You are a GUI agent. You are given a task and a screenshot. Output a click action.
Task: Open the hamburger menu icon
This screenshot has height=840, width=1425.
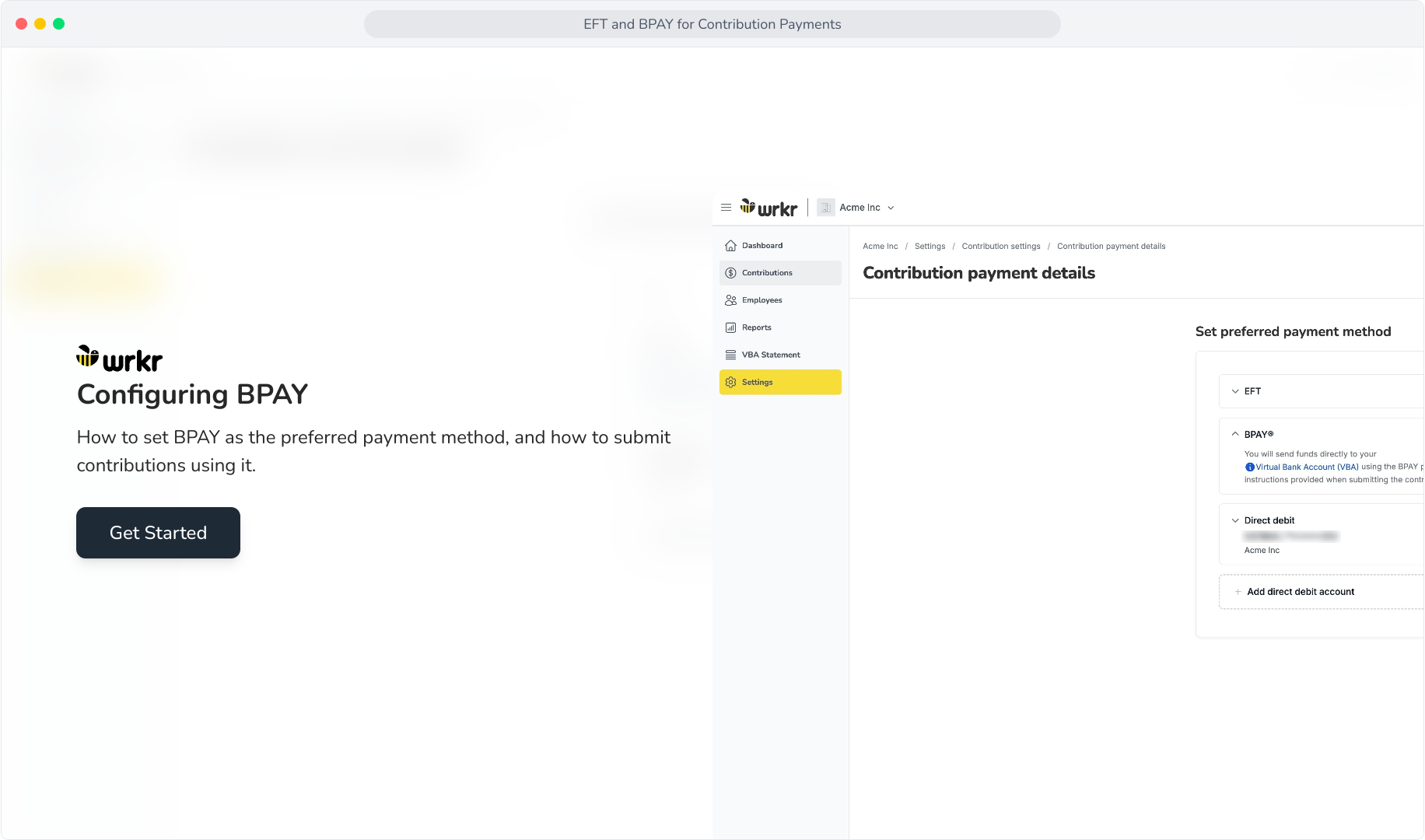point(726,208)
